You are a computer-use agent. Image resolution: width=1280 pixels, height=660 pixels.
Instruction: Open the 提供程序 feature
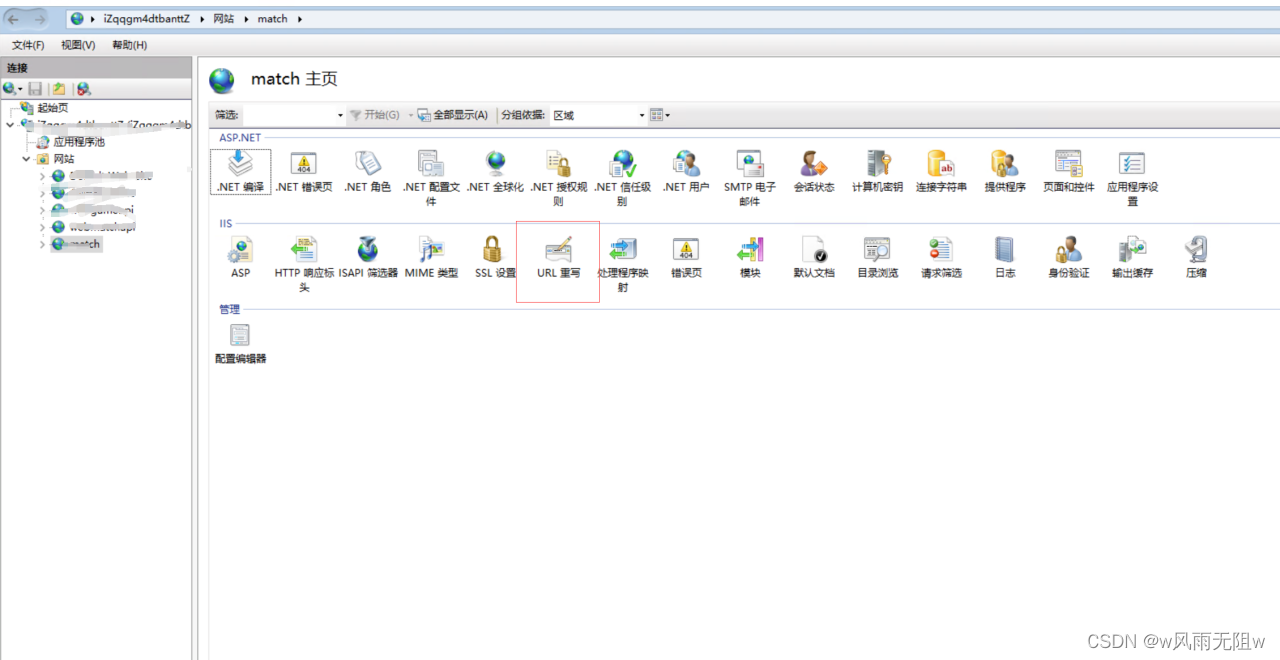(x=1005, y=171)
